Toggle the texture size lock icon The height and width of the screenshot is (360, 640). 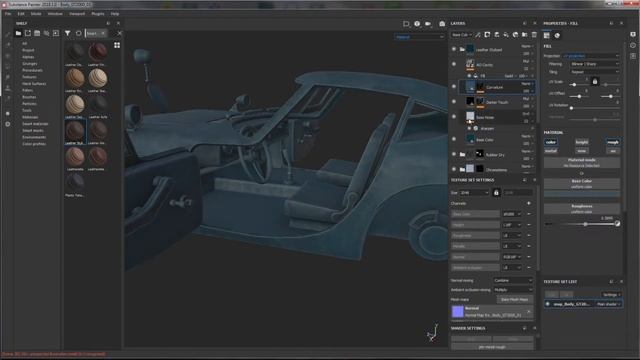[496, 193]
